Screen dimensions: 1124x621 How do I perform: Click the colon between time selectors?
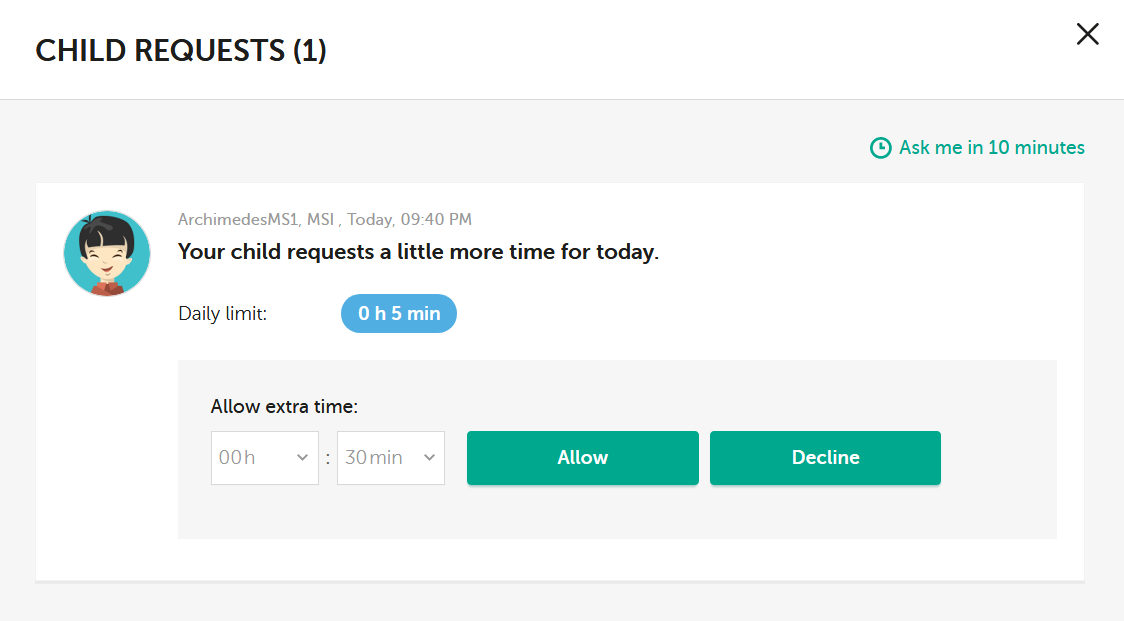click(x=328, y=458)
